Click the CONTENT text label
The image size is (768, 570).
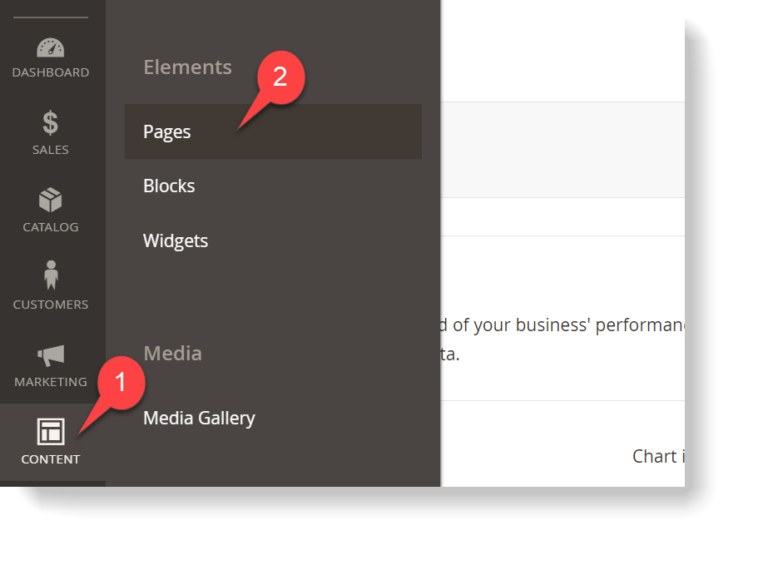pyautogui.click(x=50, y=459)
